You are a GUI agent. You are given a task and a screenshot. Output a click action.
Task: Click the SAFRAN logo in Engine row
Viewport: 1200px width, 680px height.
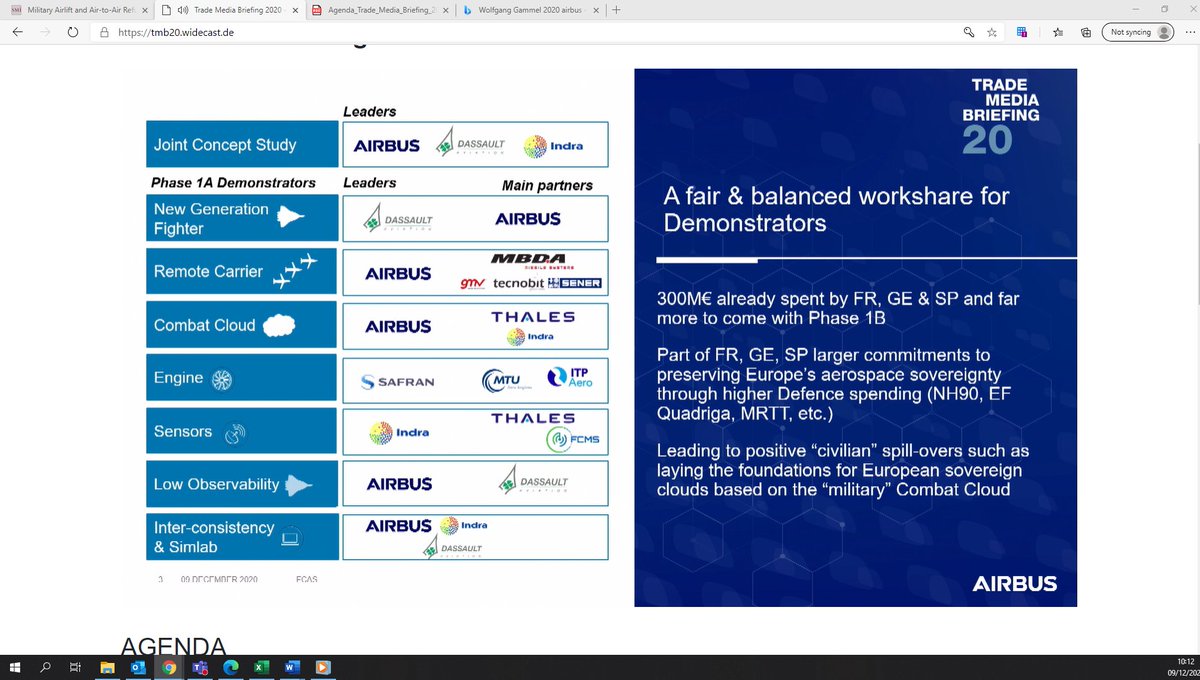[398, 381]
